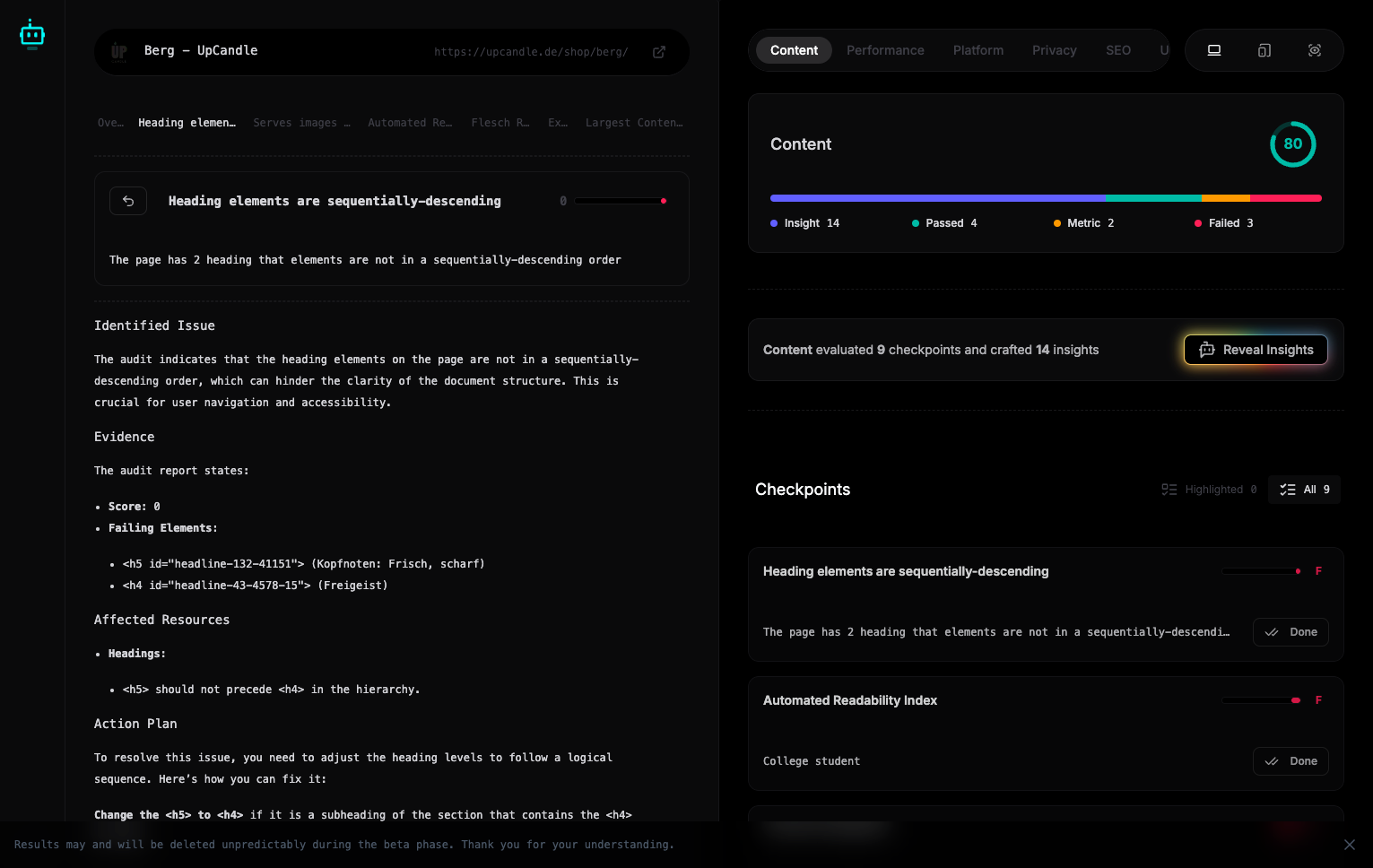This screenshot has width=1373, height=868.
Task: Select the desktop view icon
Action: pos(1213,50)
